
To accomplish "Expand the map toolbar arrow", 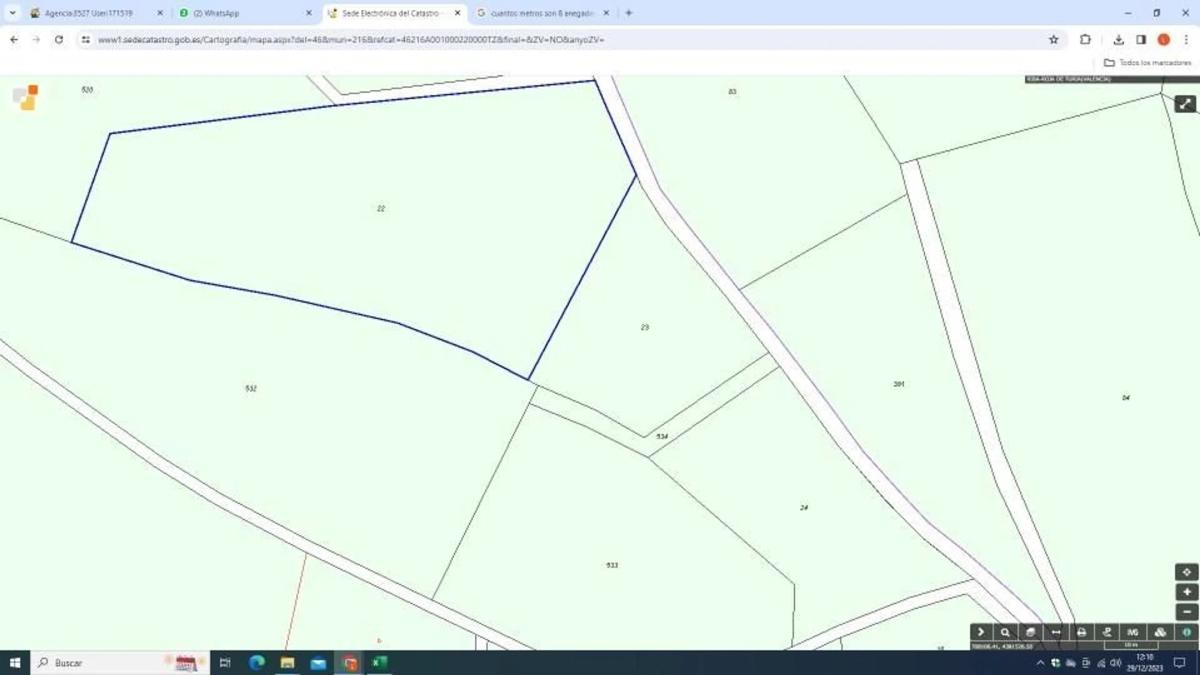I will (x=980, y=632).
